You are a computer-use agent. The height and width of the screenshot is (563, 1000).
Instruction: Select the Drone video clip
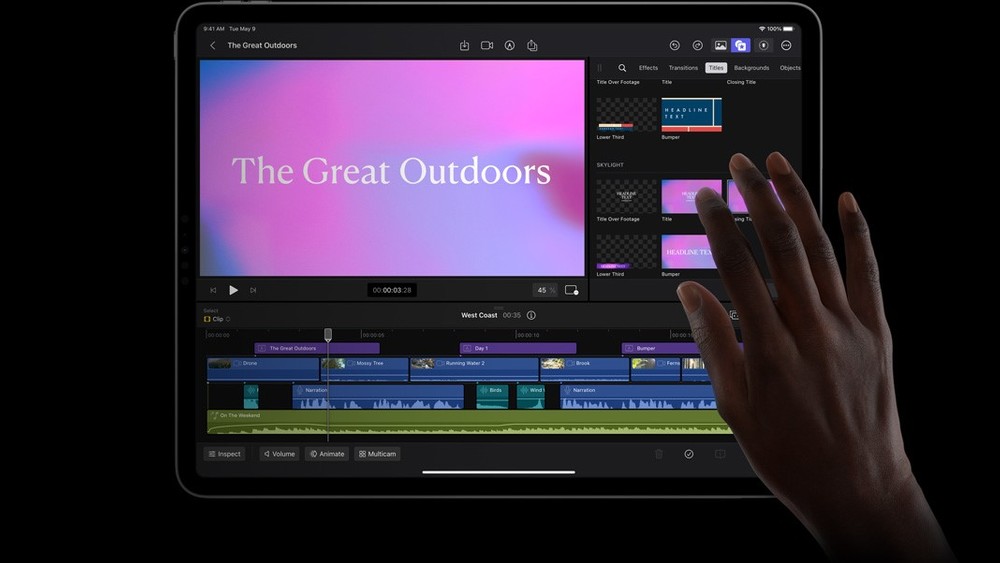[x=263, y=369]
